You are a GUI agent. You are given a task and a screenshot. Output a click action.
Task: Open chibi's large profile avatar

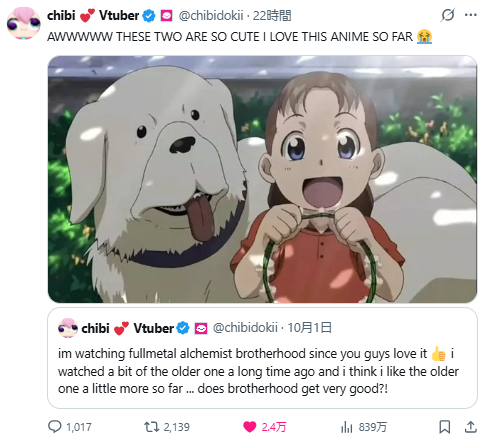click(24, 23)
